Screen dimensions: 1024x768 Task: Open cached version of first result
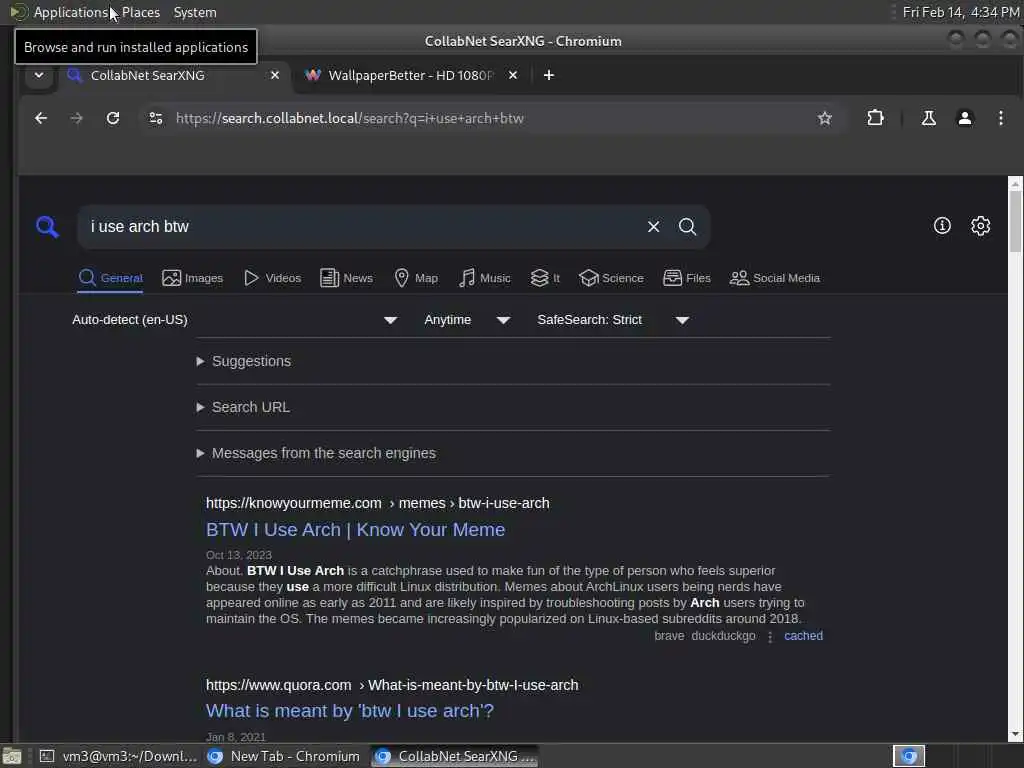[x=803, y=636]
